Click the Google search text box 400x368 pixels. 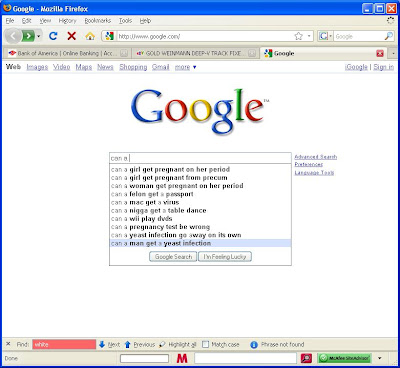200,158
